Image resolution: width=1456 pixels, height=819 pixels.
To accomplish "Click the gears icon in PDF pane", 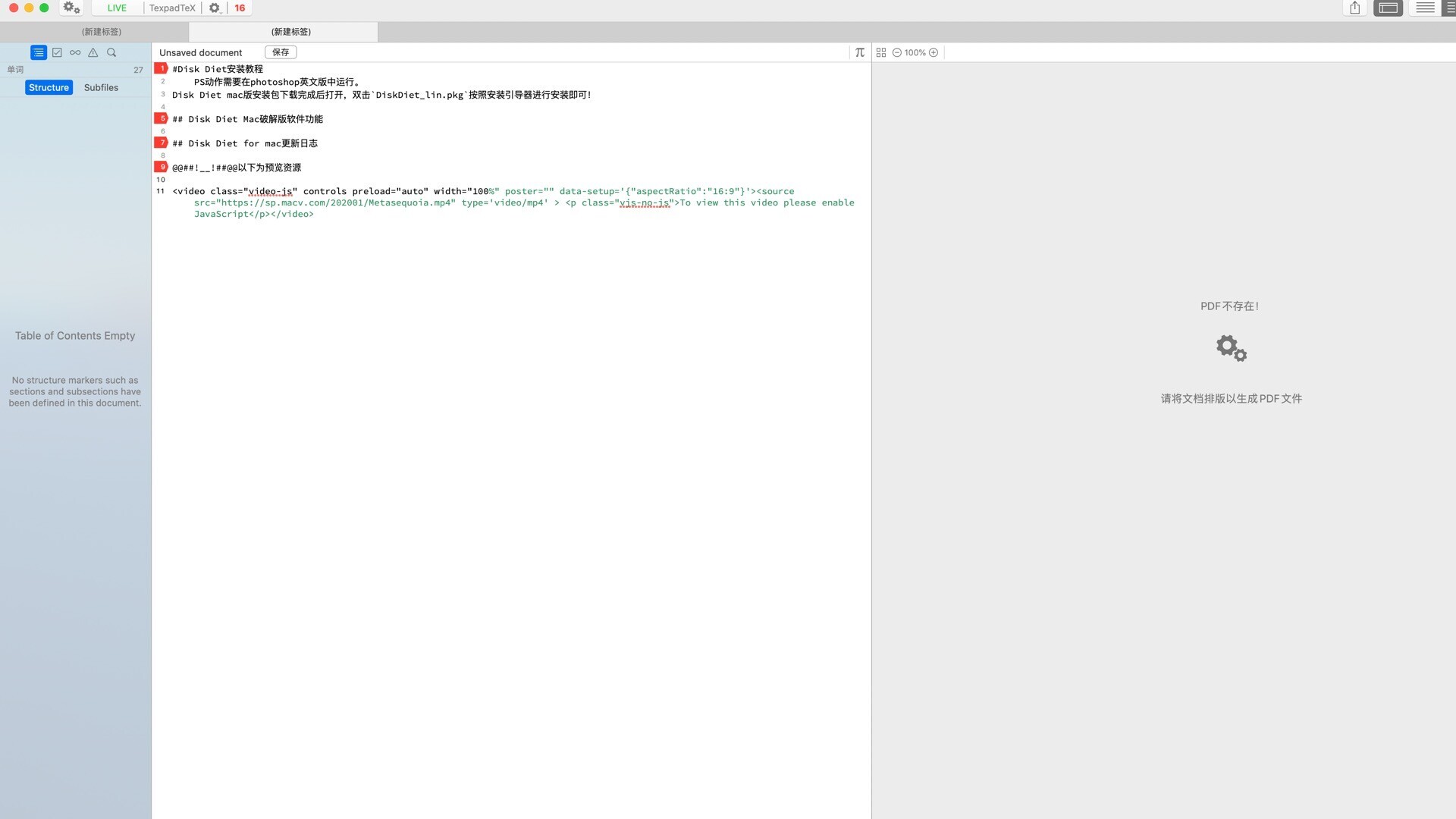I will click(x=1232, y=348).
